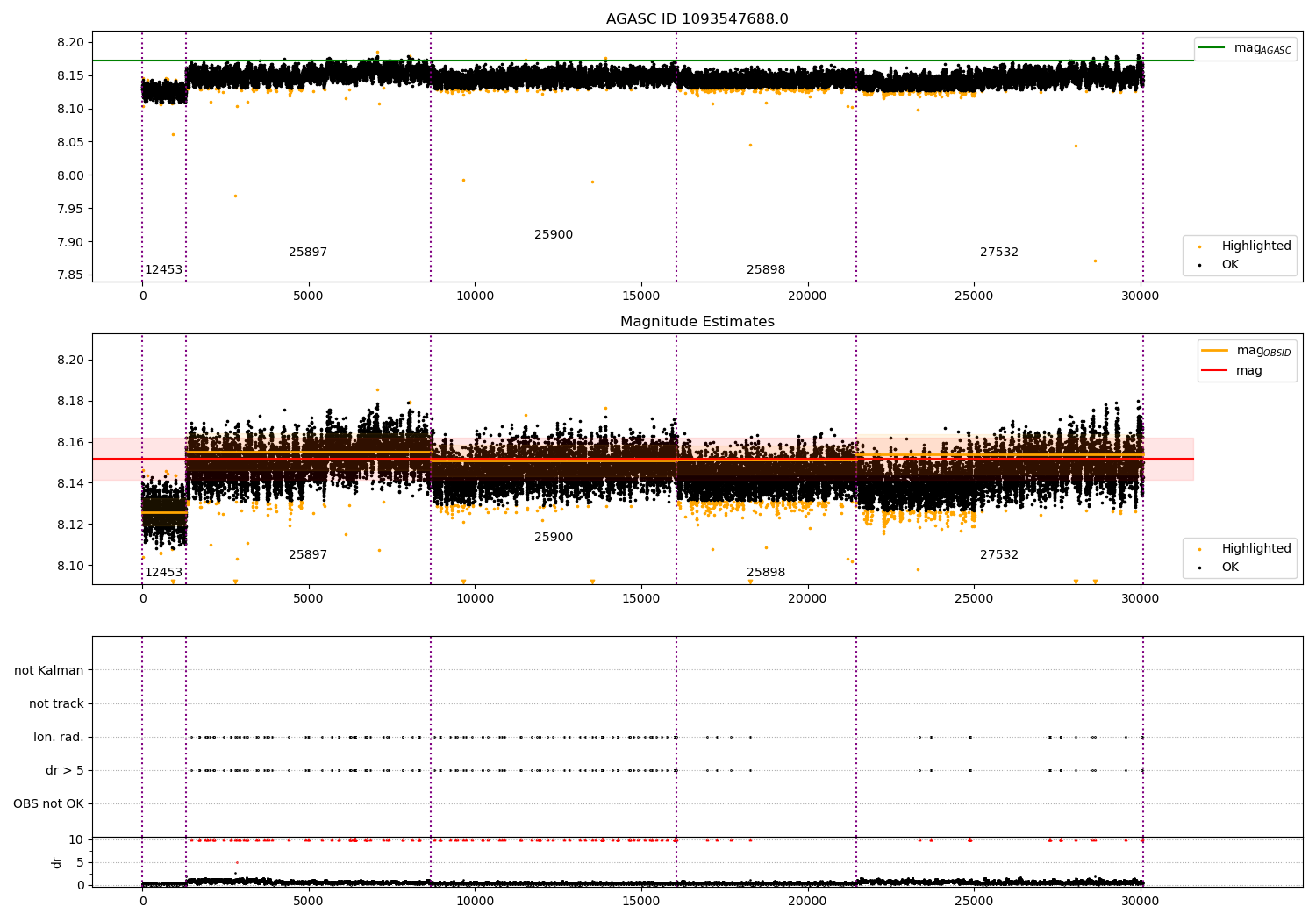Image resolution: width=1316 pixels, height=921 pixels.
Task: Click the orange outlier point near 7.97 magnitude
Action: point(235,196)
